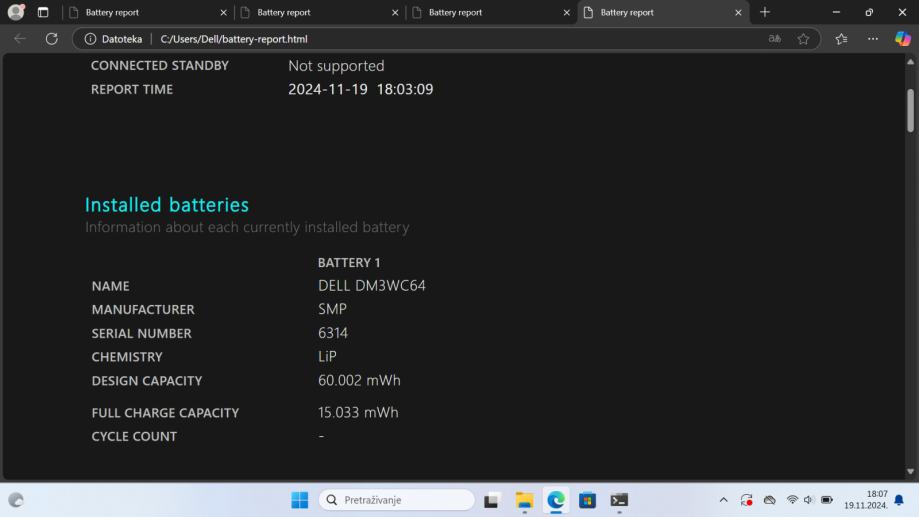Reload the battery report page
This screenshot has height=517, width=919.
click(x=52, y=39)
